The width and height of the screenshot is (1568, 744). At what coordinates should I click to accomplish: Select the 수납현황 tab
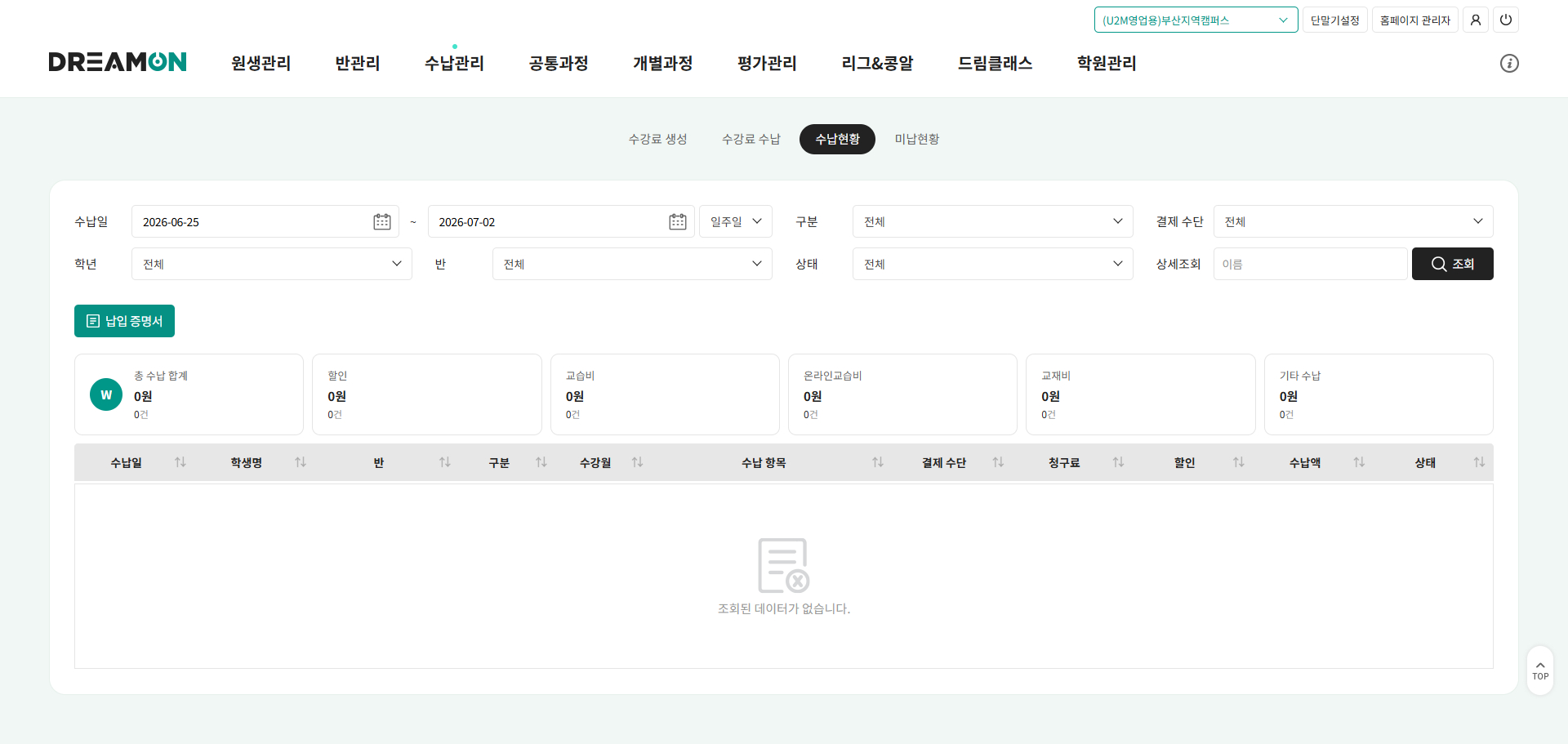click(x=837, y=139)
